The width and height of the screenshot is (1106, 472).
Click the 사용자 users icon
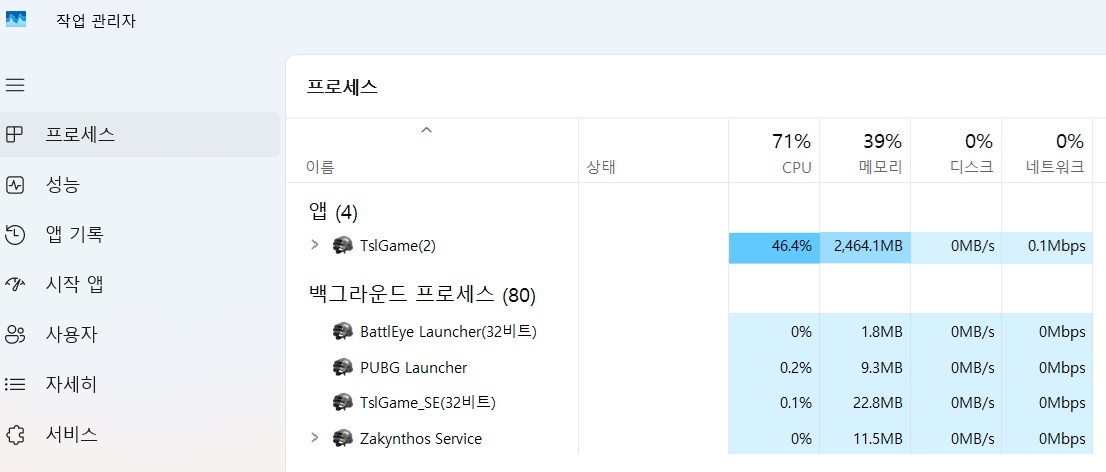[15, 334]
